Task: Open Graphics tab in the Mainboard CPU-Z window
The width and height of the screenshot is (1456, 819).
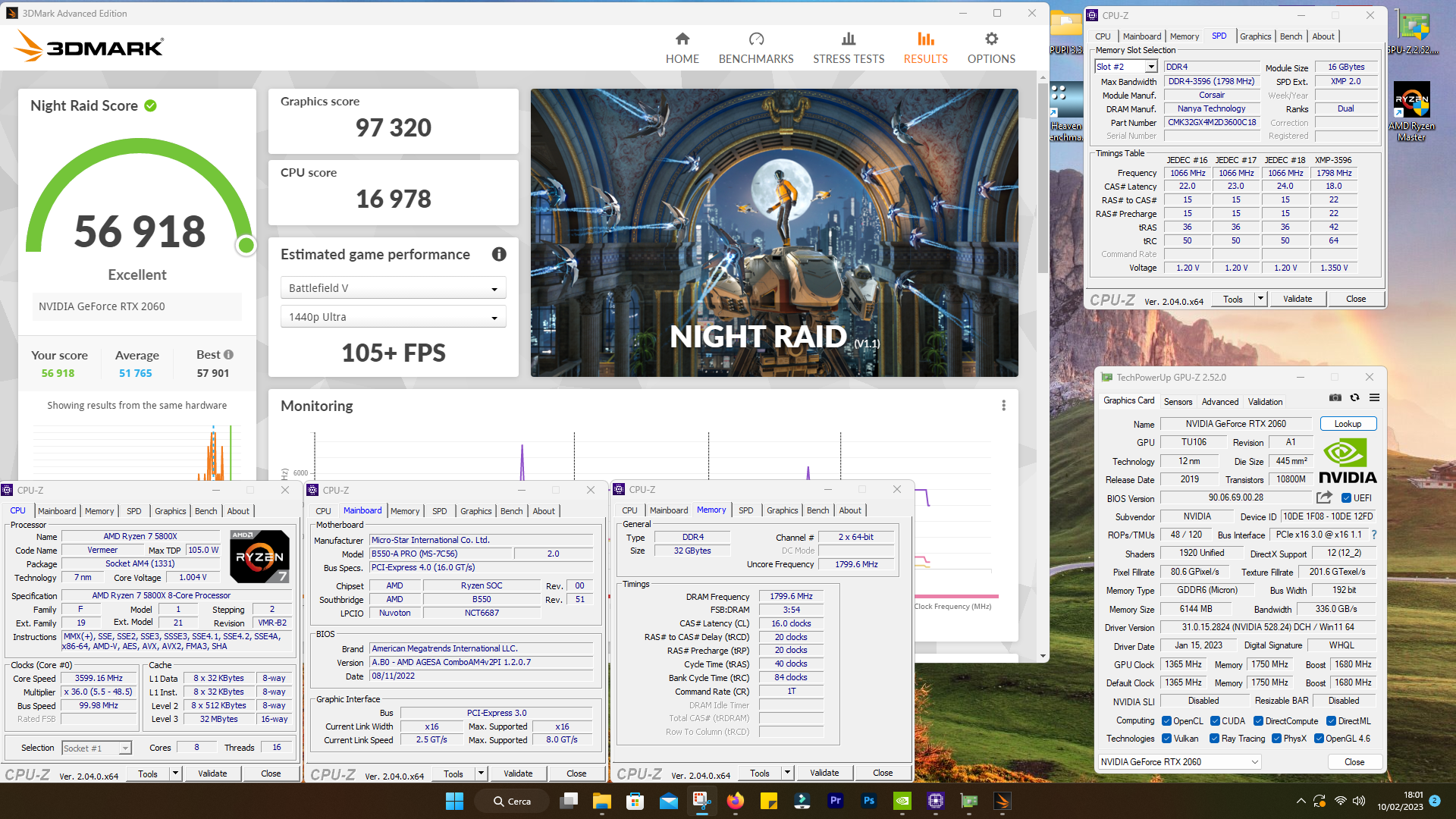Action: click(x=475, y=511)
